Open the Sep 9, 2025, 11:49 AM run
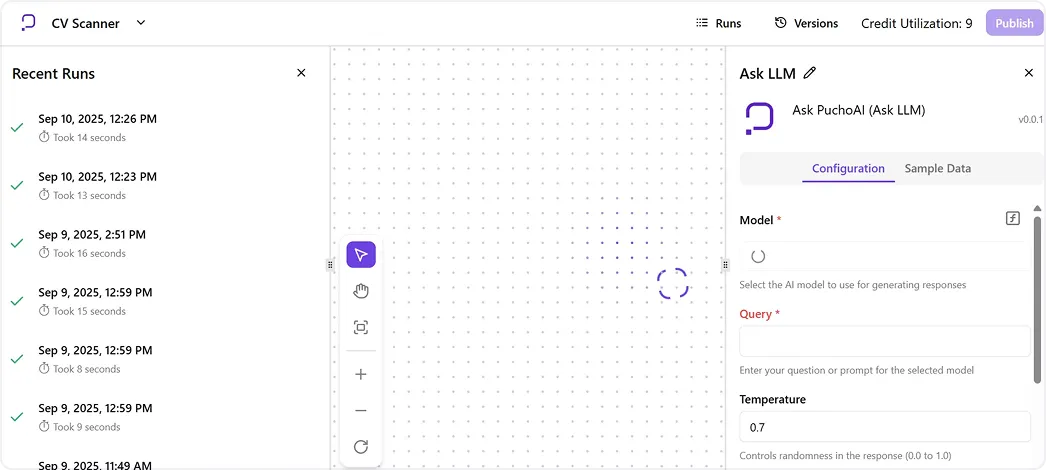Image resolution: width=1046 pixels, height=470 pixels. (95, 464)
